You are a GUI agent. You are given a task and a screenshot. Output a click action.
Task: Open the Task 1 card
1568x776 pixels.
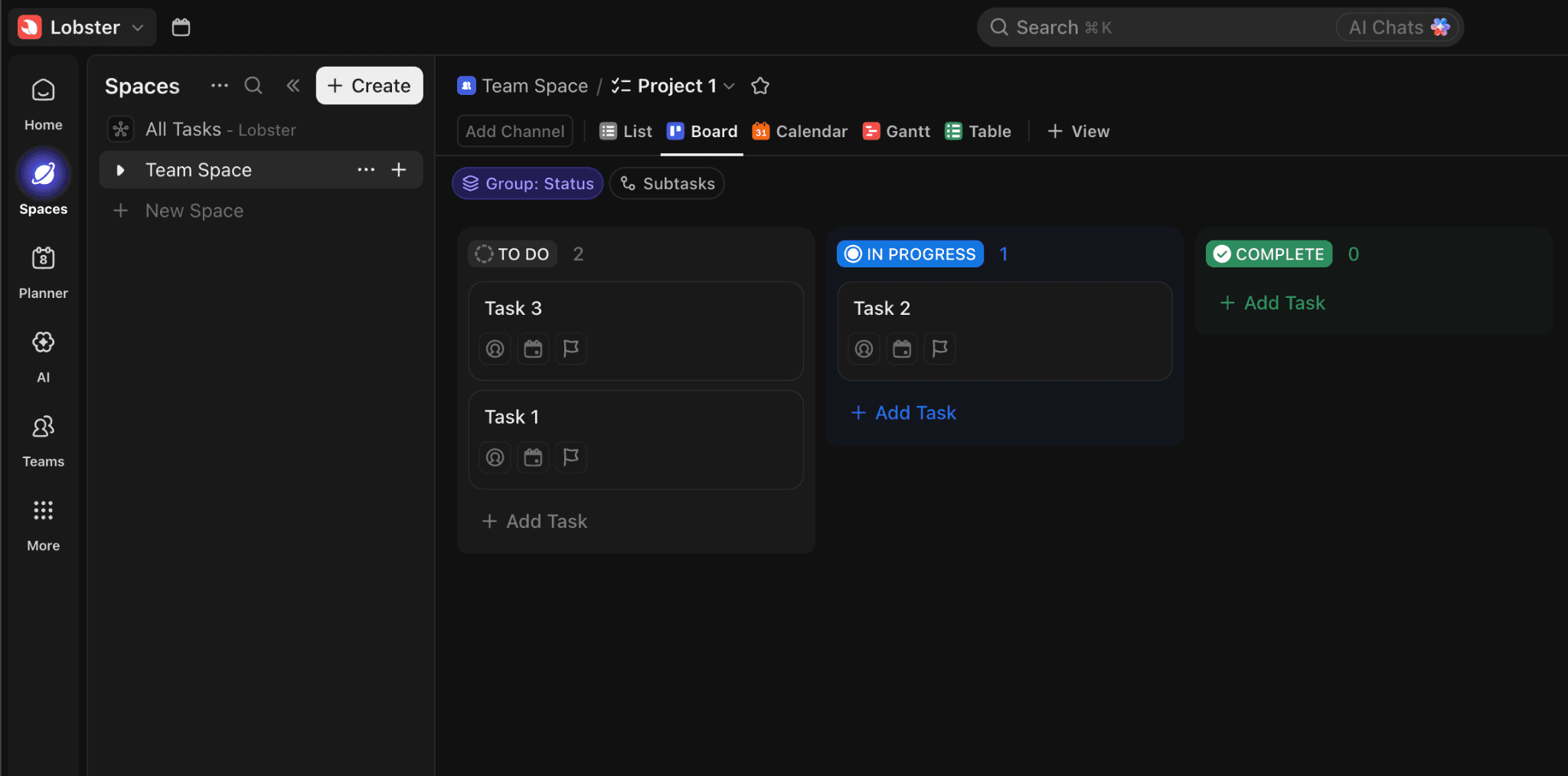[636, 440]
